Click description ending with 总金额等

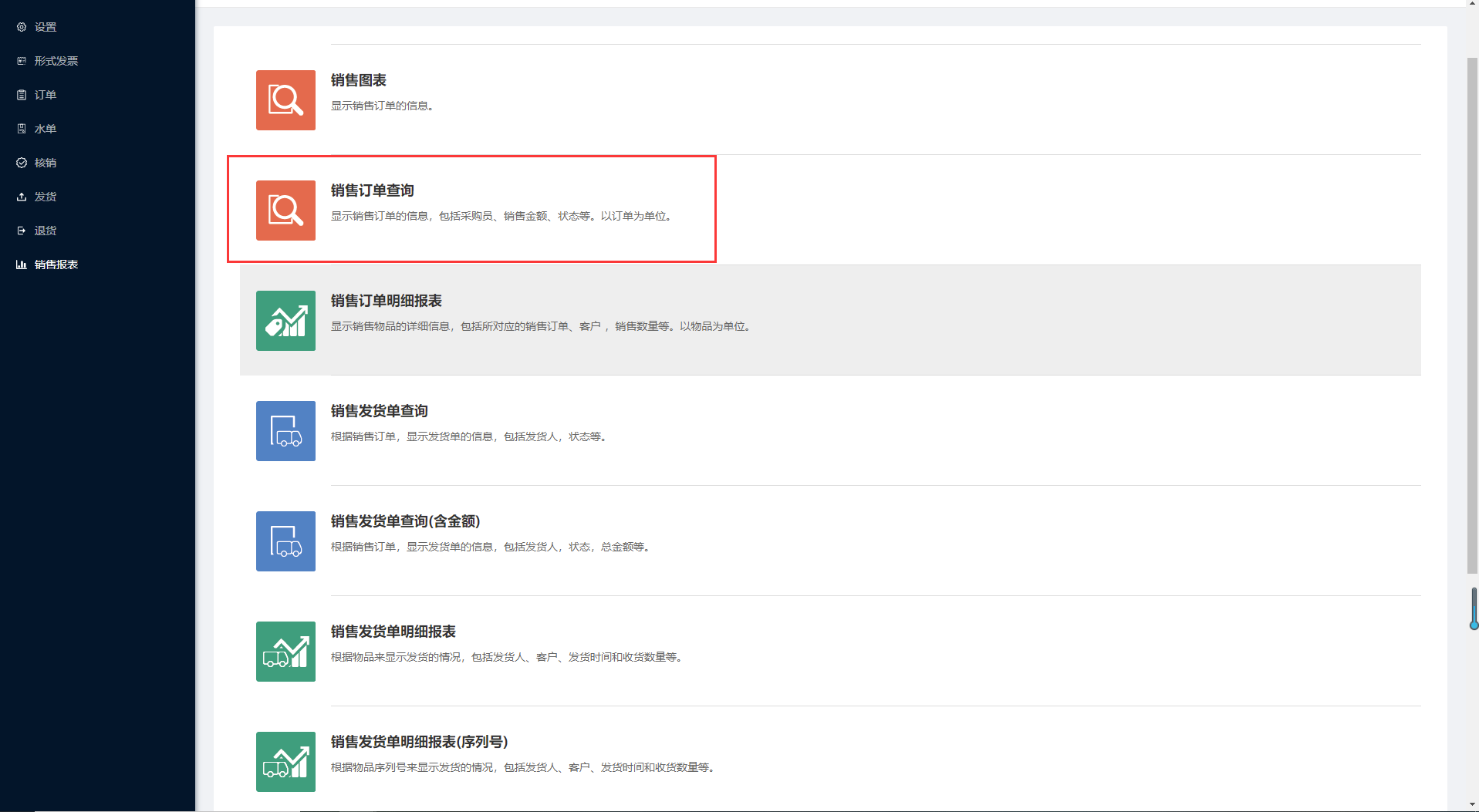pyautogui.click(x=491, y=547)
